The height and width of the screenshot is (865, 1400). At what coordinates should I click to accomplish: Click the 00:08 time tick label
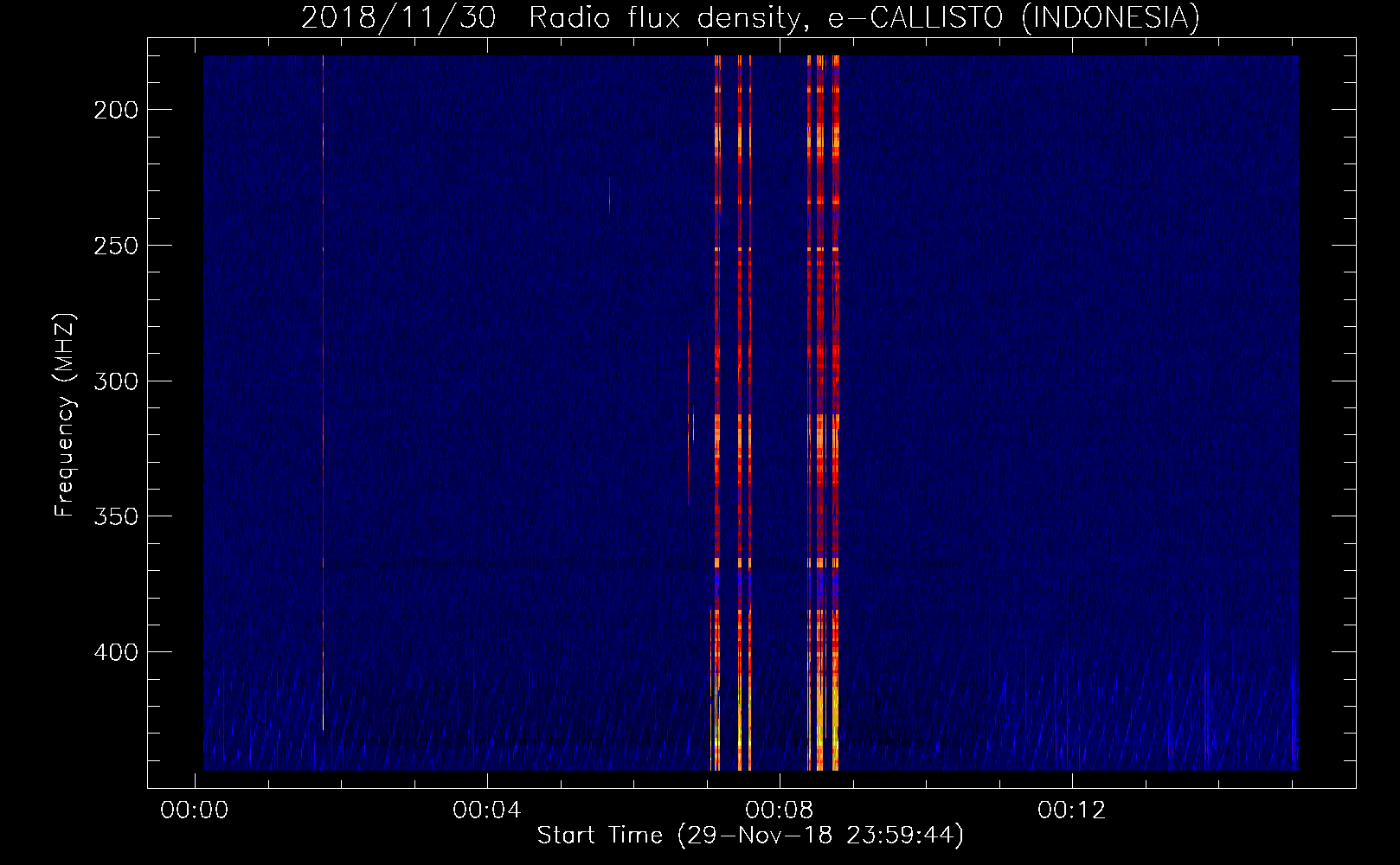[780, 811]
